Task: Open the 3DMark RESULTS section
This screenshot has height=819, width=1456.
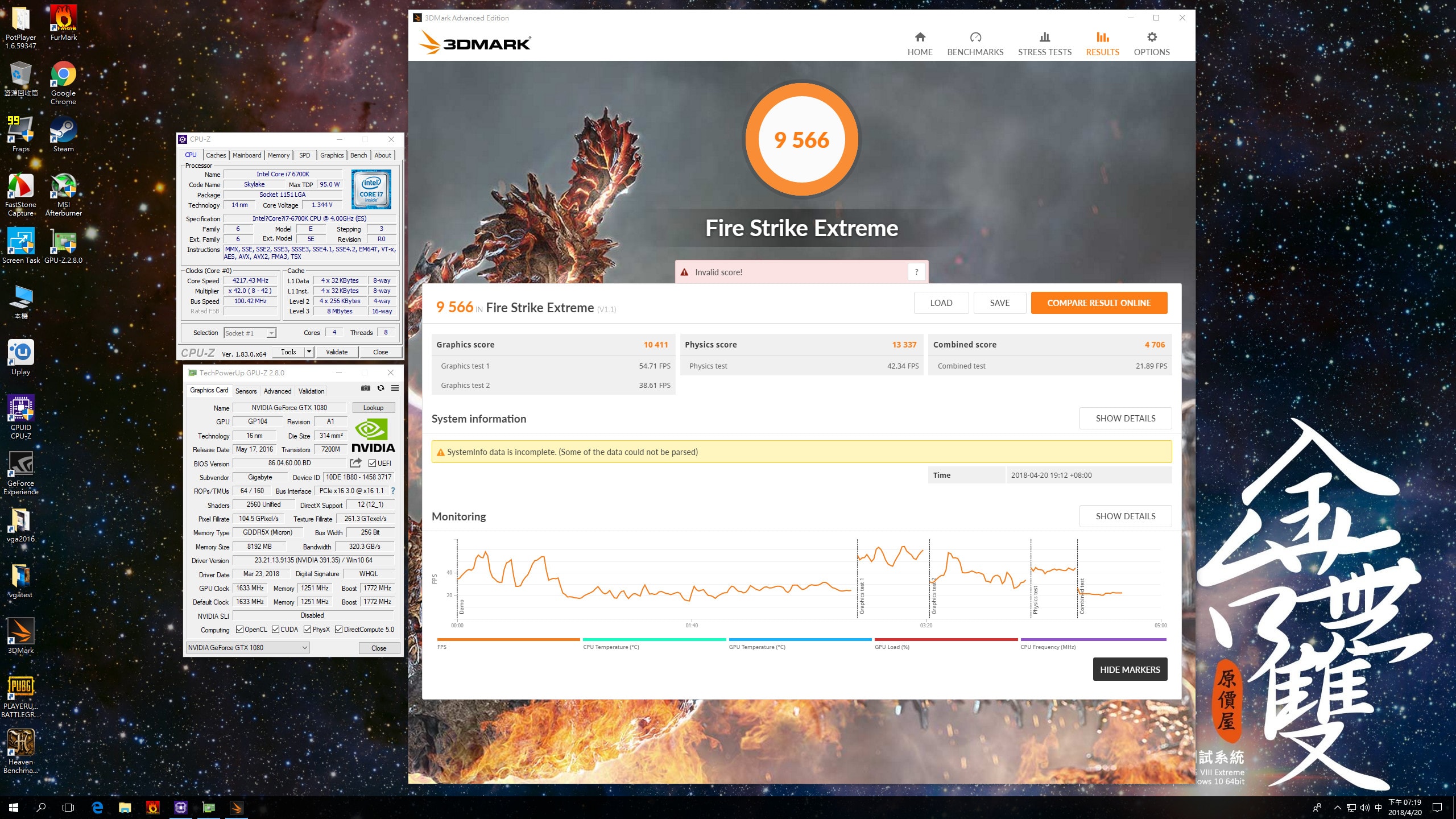Action: coord(1102,44)
